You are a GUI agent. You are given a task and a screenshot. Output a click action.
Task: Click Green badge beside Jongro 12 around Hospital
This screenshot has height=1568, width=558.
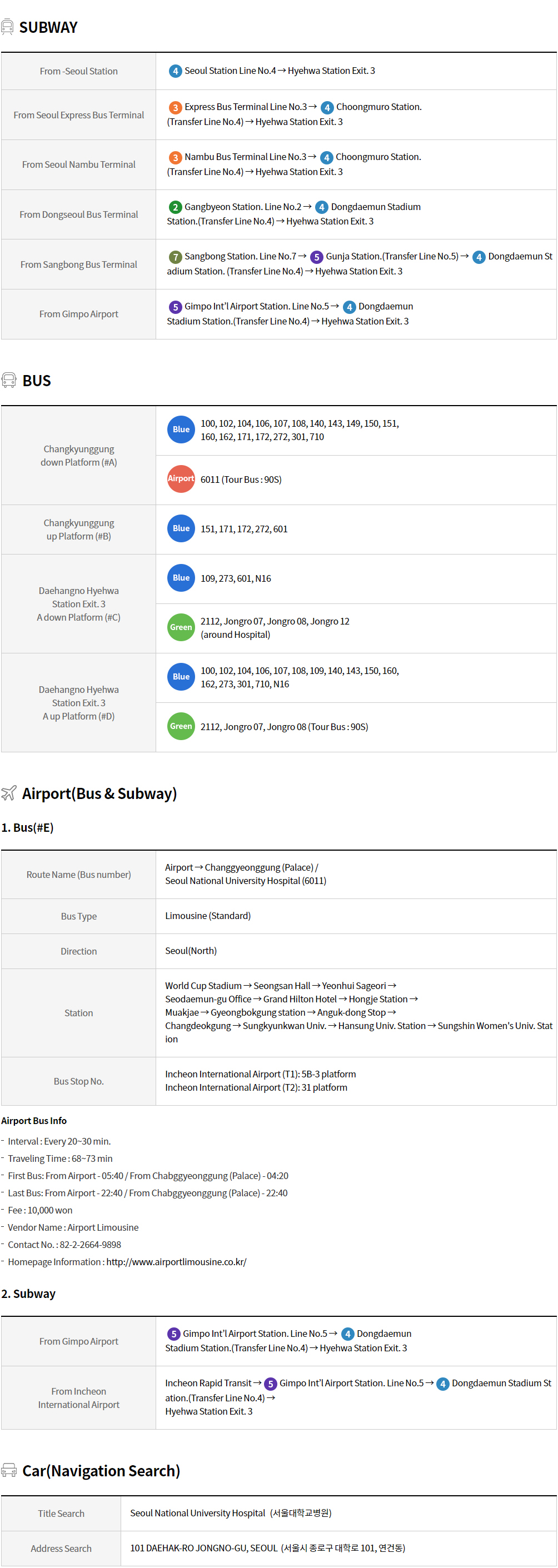pyautogui.click(x=181, y=627)
